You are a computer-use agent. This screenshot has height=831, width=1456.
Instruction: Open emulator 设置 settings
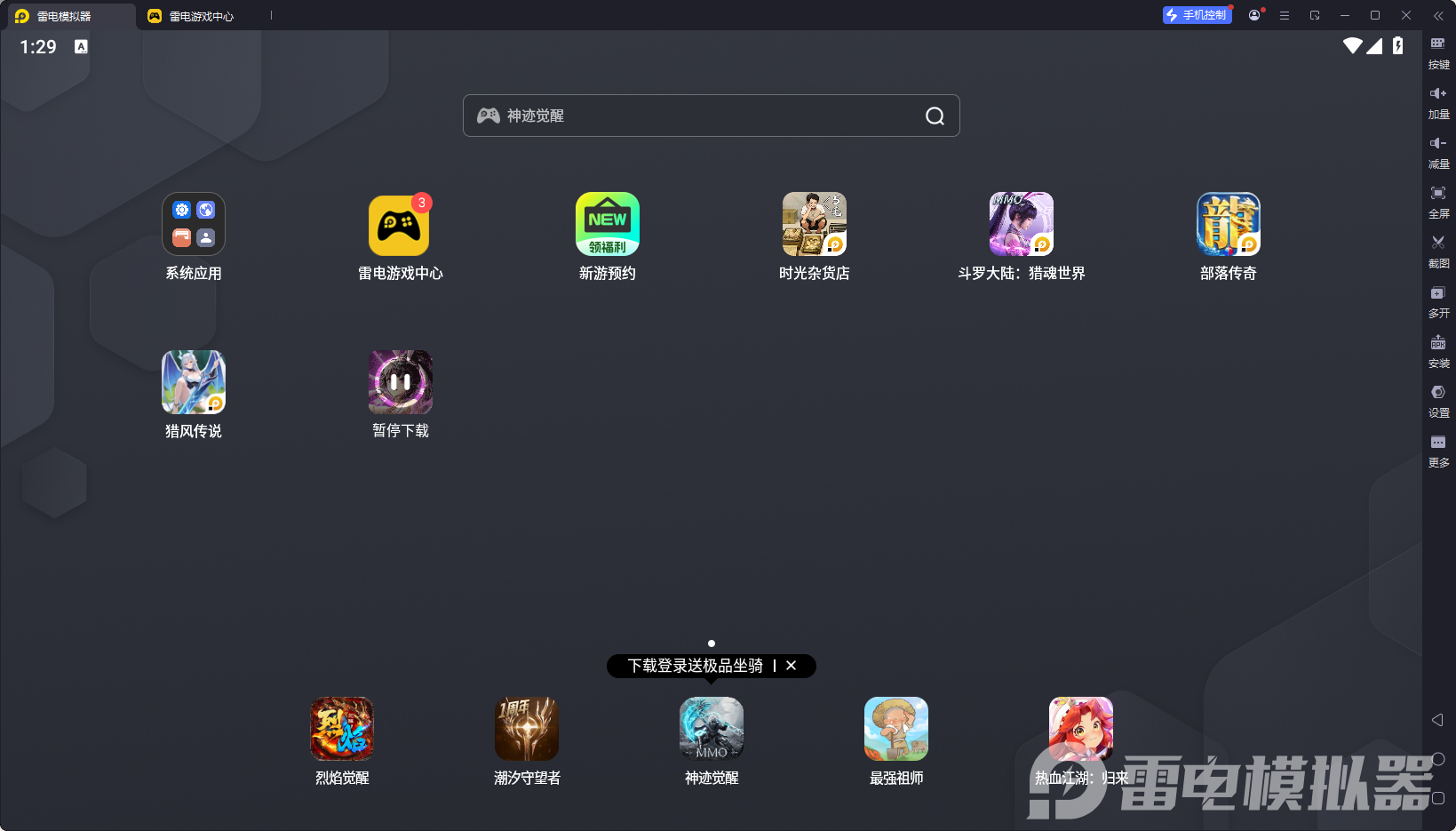(x=1438, y=401)
